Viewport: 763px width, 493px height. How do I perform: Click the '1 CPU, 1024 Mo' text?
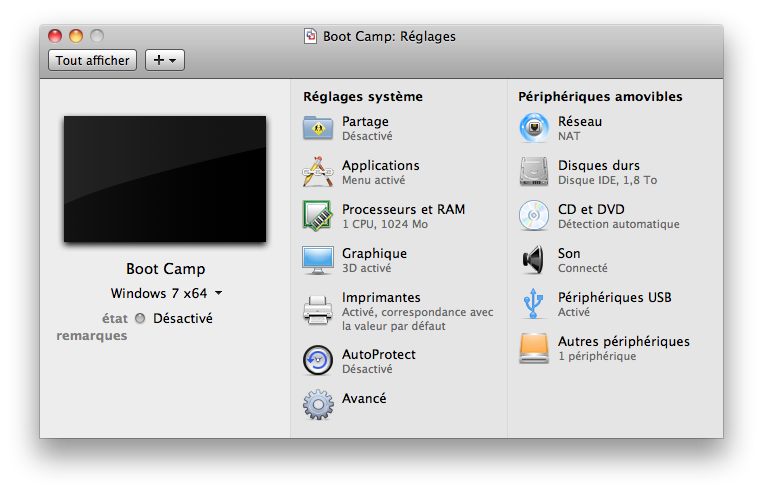pyautogui.click(x=385, y=224)
